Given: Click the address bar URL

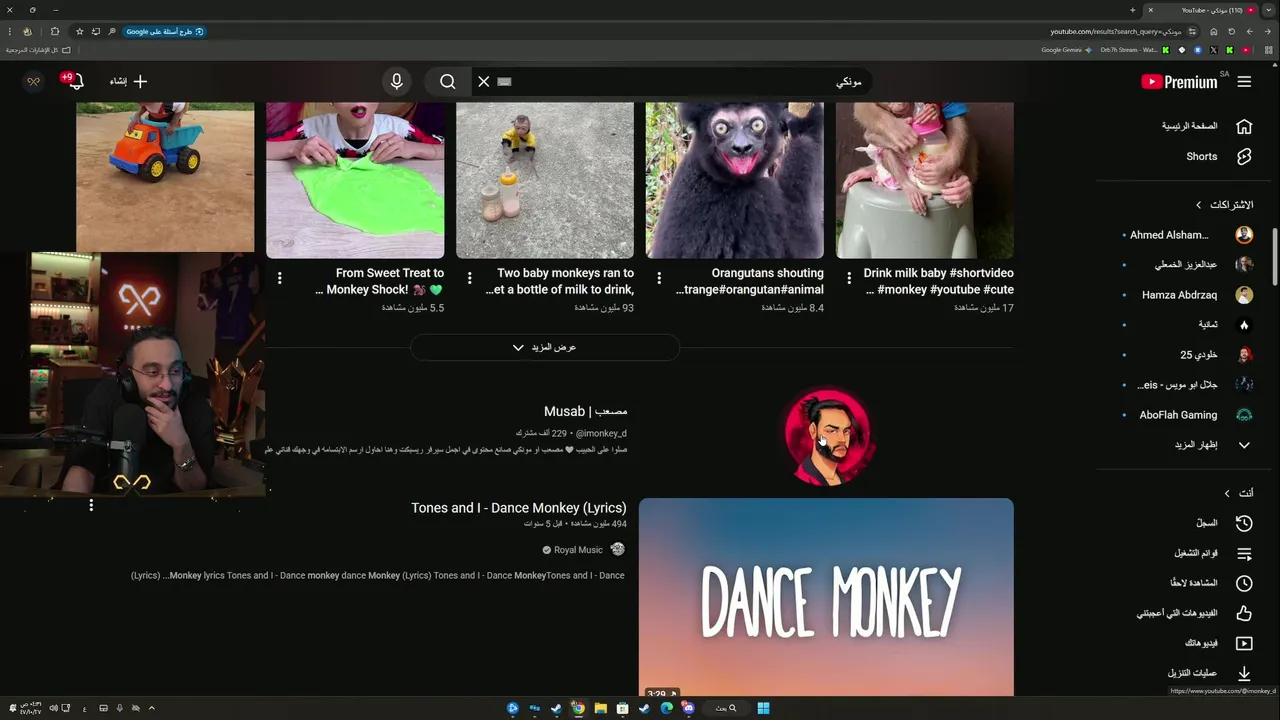Looking at the screenshot, I should [1116, 31].
